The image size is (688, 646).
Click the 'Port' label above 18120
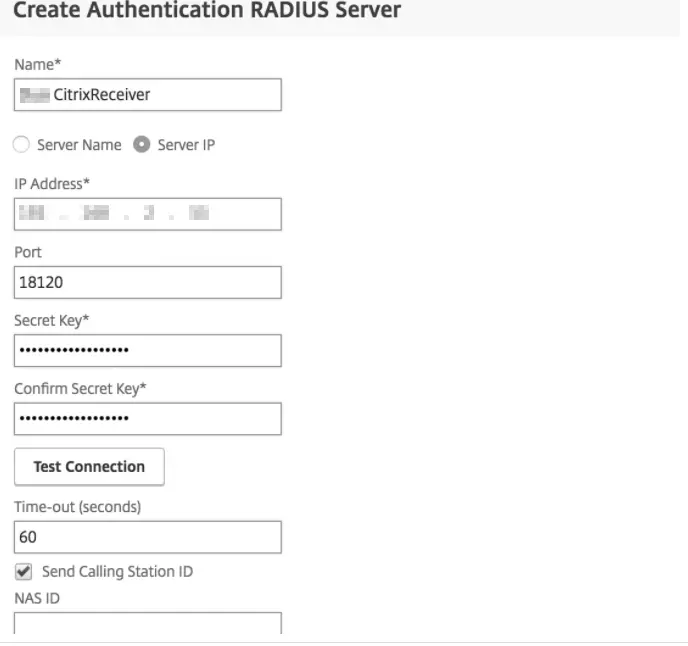(28, 253)
